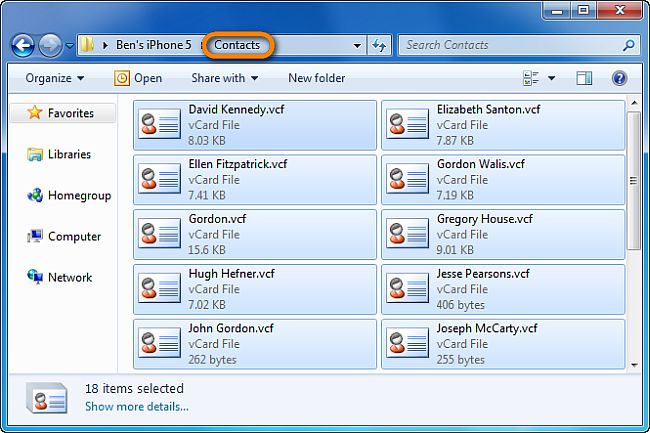Screen dimensions: 650x433
Task: Click the Back navigation arrow button
Action: click(x=24, y=46)
